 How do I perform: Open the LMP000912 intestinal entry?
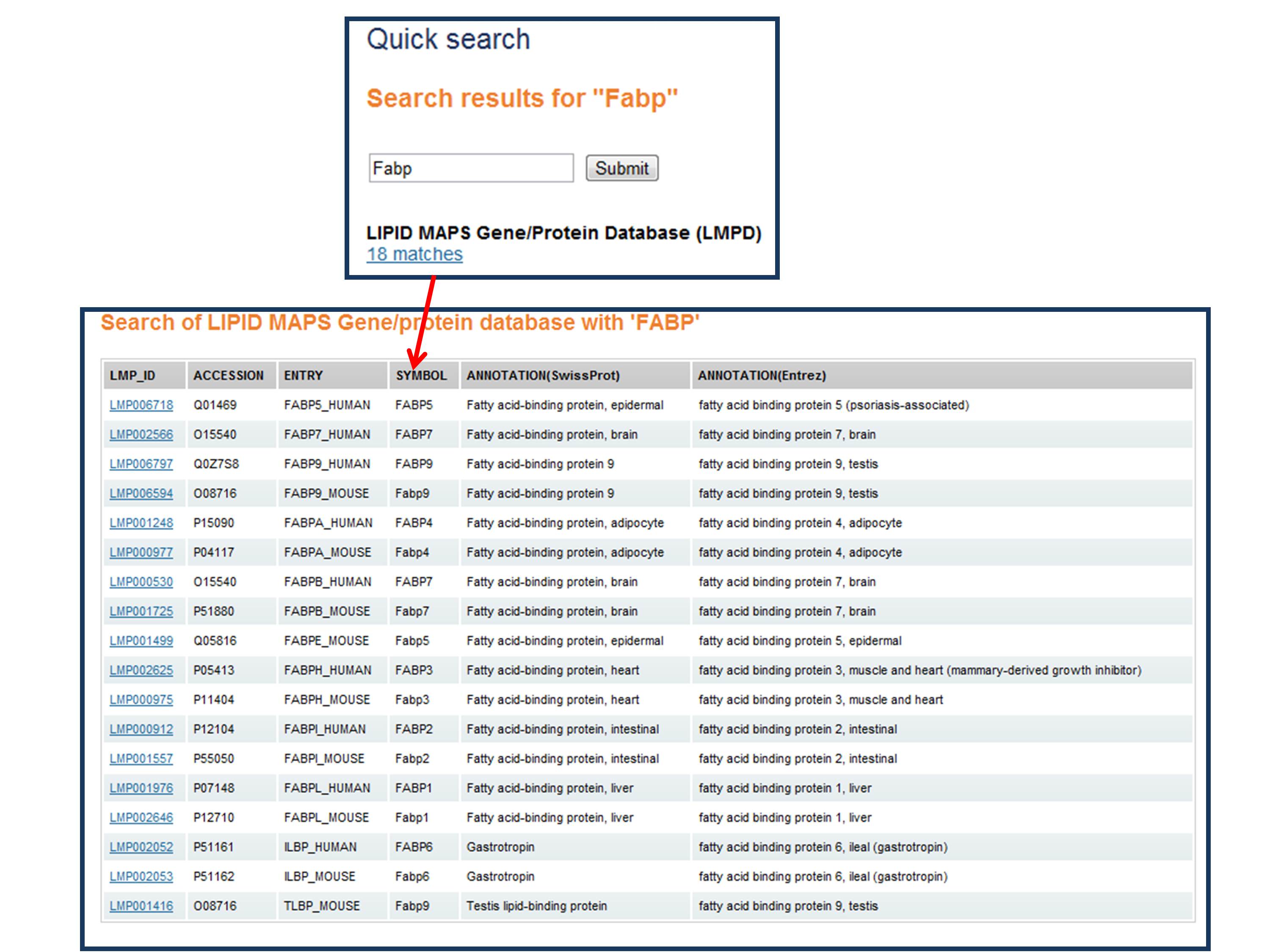(141, 729)
